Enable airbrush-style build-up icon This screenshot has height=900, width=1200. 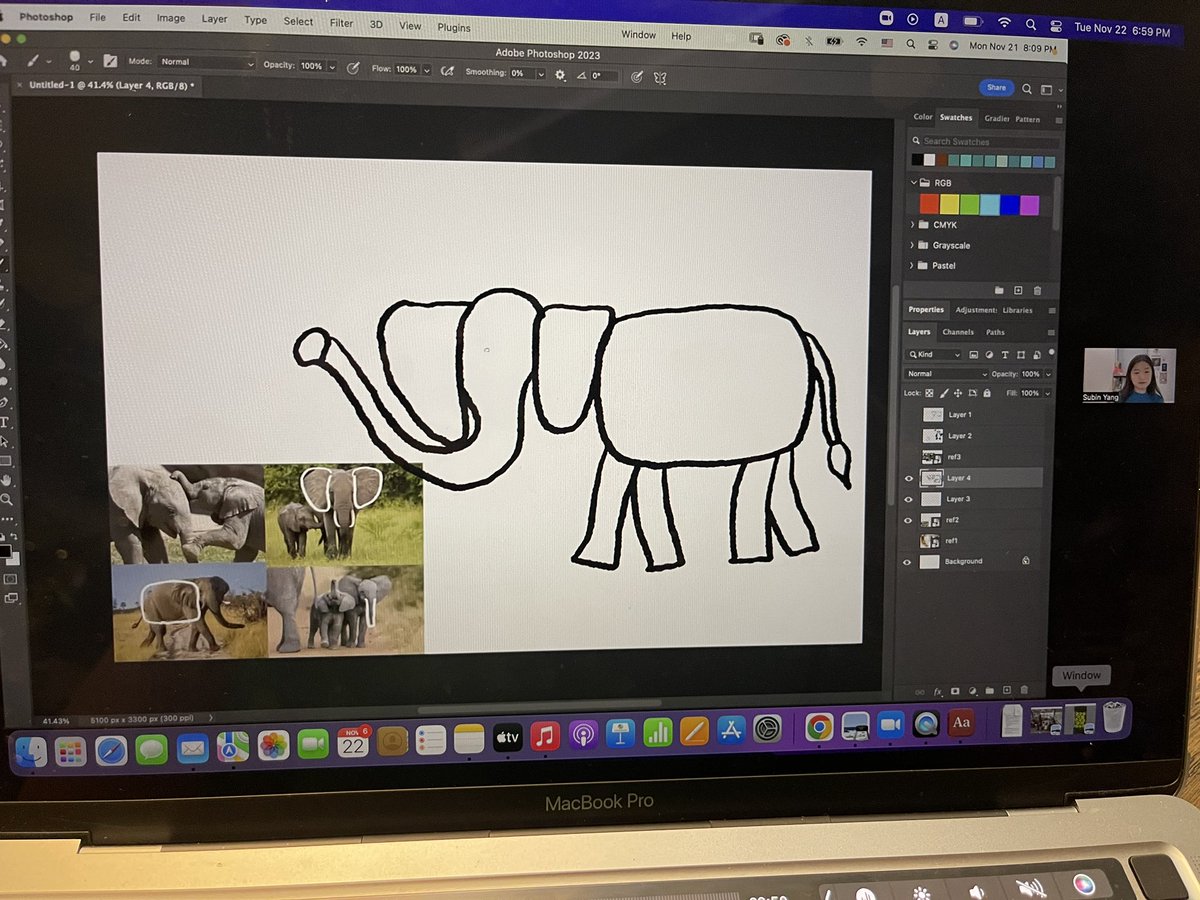[x=447, y=71]
